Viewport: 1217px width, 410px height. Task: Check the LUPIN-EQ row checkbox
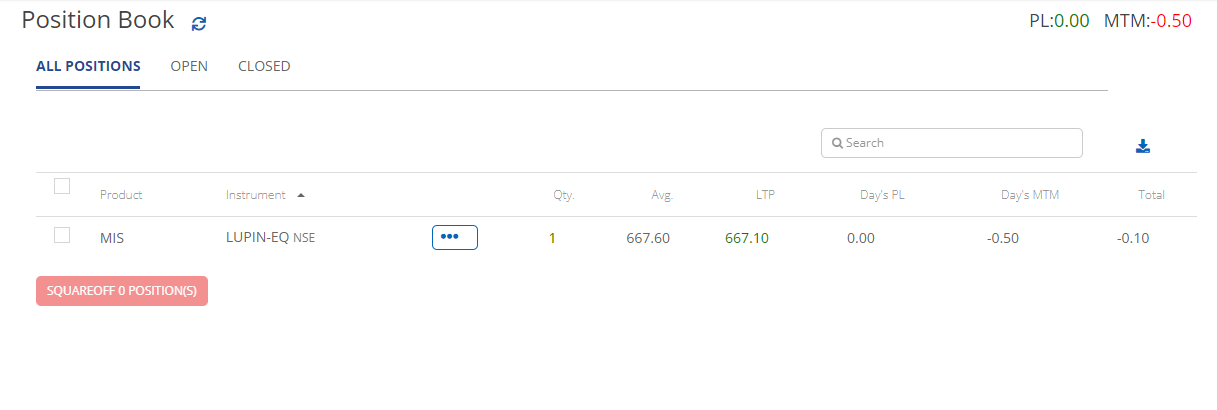coord(62,235)
